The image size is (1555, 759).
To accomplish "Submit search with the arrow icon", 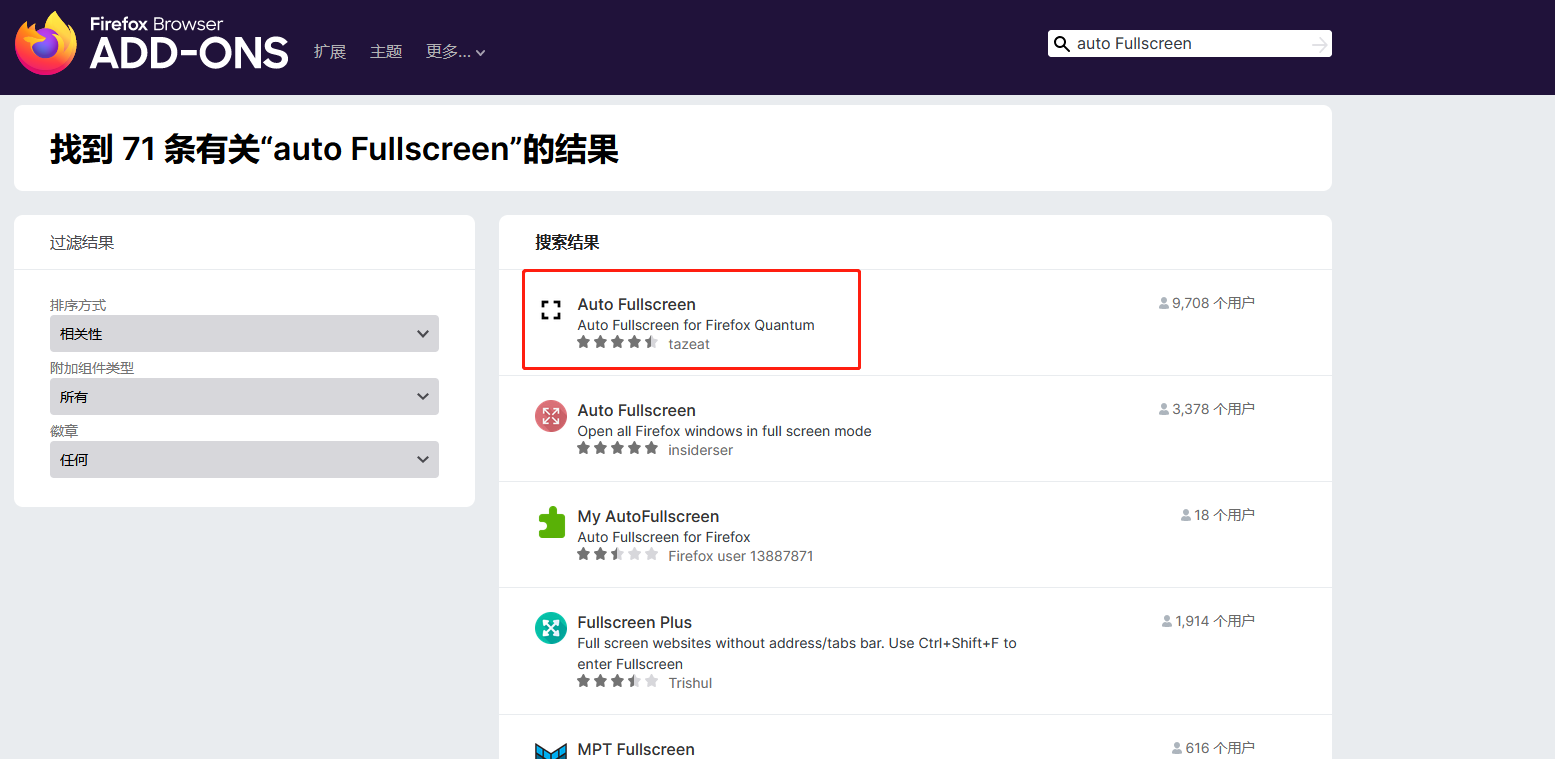I will pyautogui.click(x=1319, y=44).
